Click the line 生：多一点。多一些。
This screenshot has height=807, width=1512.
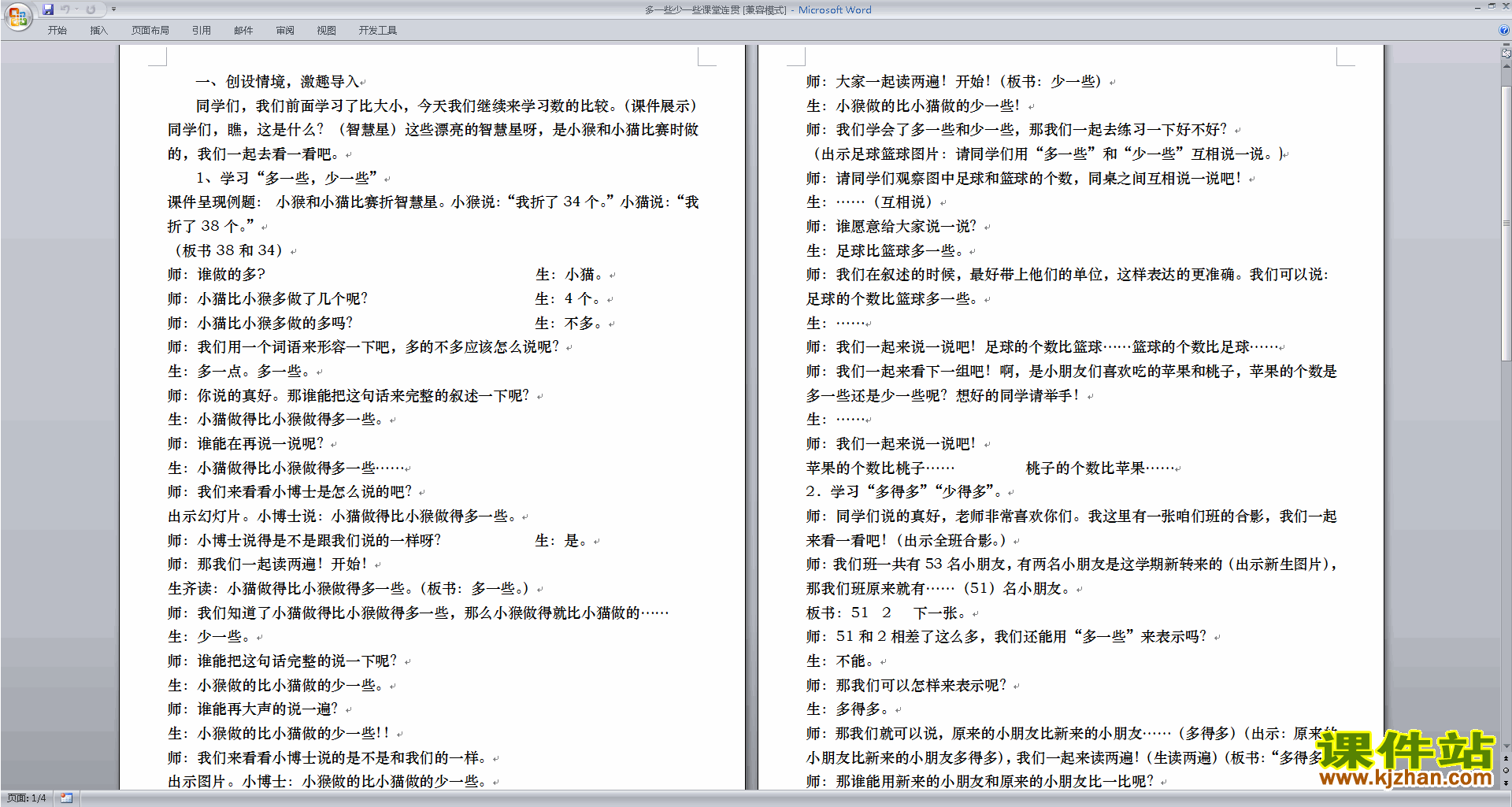coord(239,372)
